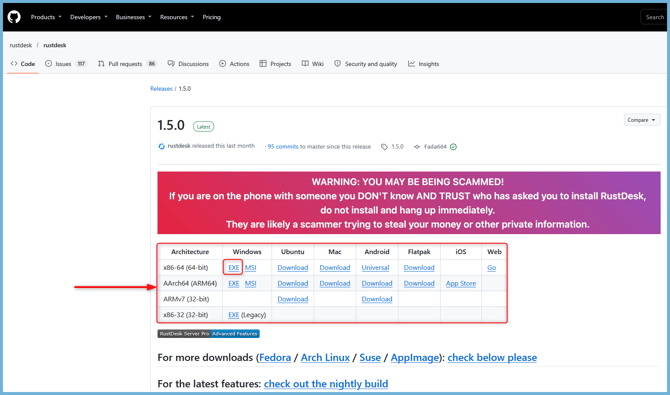The width and height of the screenshot is (670, 395).
Task: Download x86-32 legacy EXE
Action: click(233, 315)
